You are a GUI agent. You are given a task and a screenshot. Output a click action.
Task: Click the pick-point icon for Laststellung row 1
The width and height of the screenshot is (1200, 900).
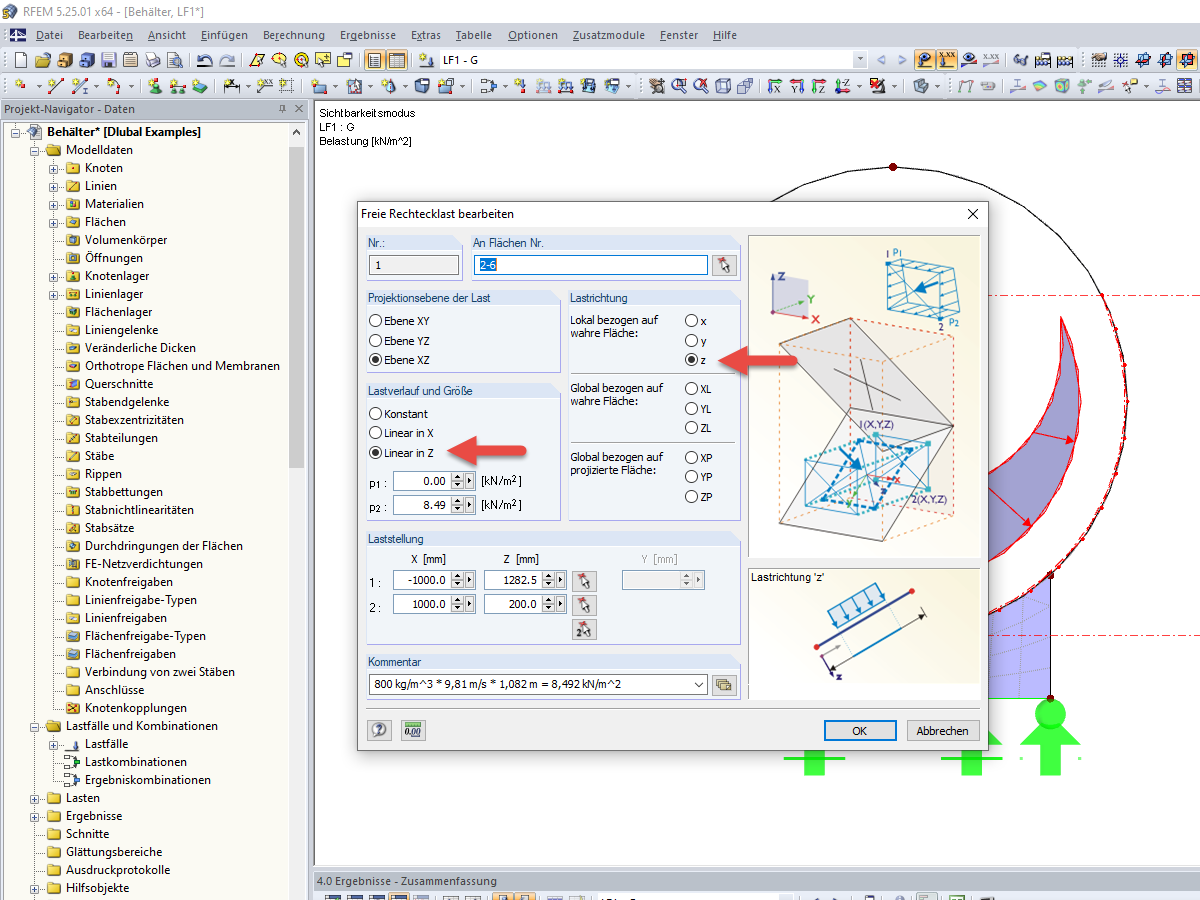pyautogui.click(x=586, y=580)
